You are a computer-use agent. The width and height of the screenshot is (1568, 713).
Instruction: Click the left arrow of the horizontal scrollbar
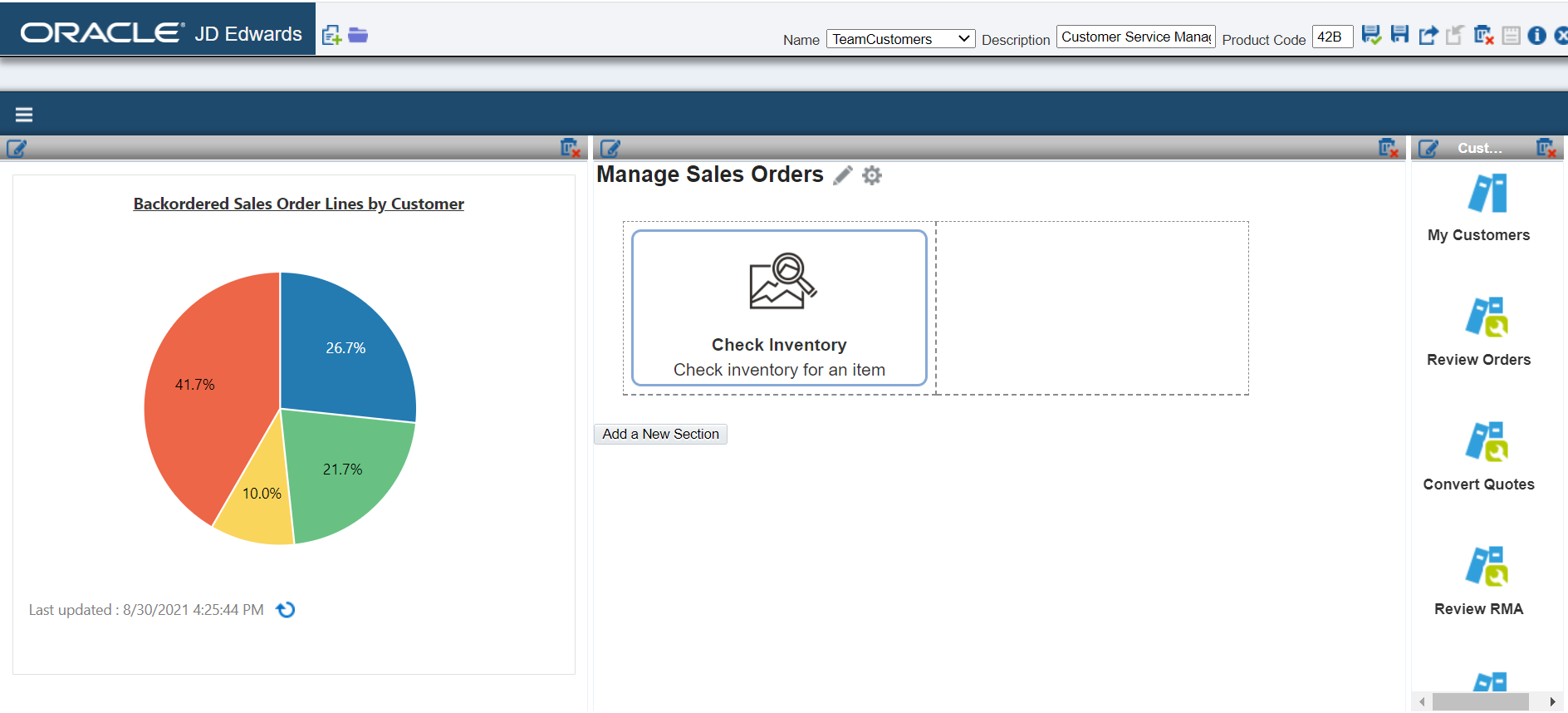pos(1422,702)
